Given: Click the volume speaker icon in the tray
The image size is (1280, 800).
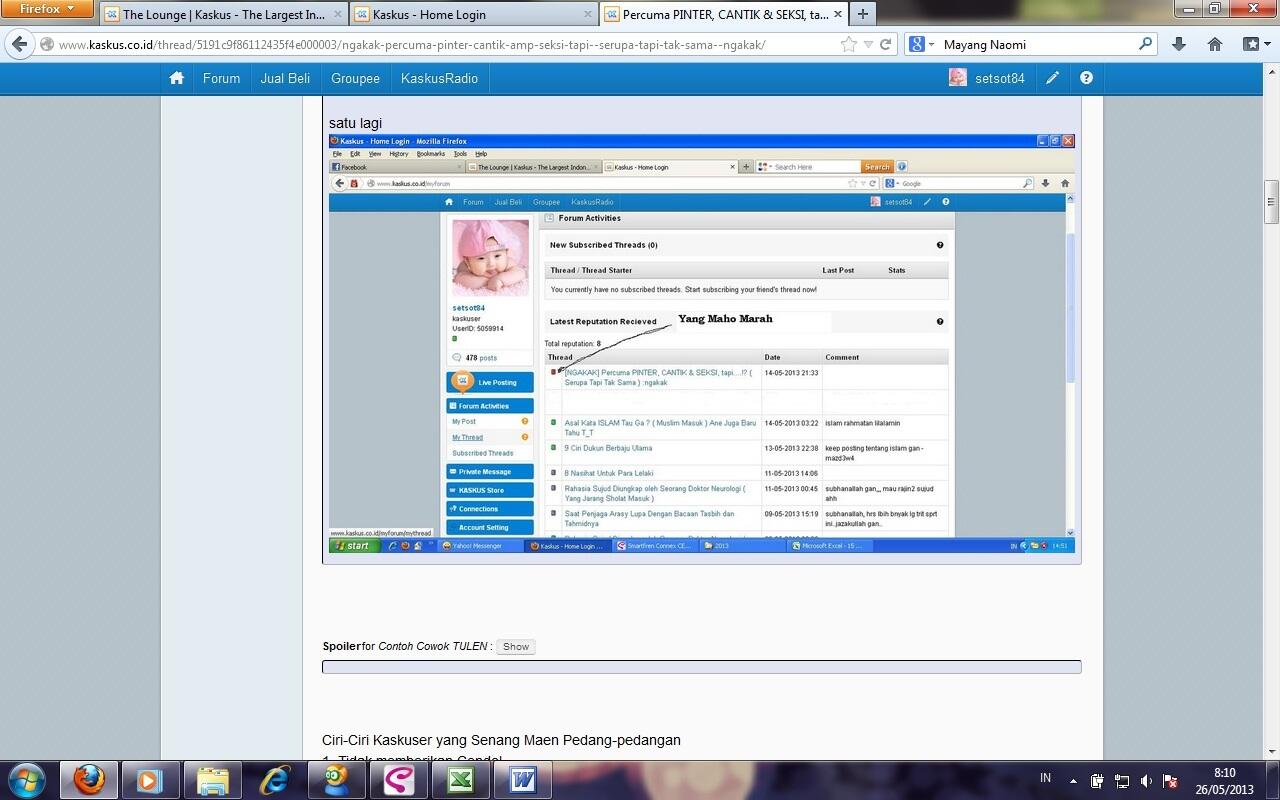Looking at the screenshot, I should (1146, 780).
